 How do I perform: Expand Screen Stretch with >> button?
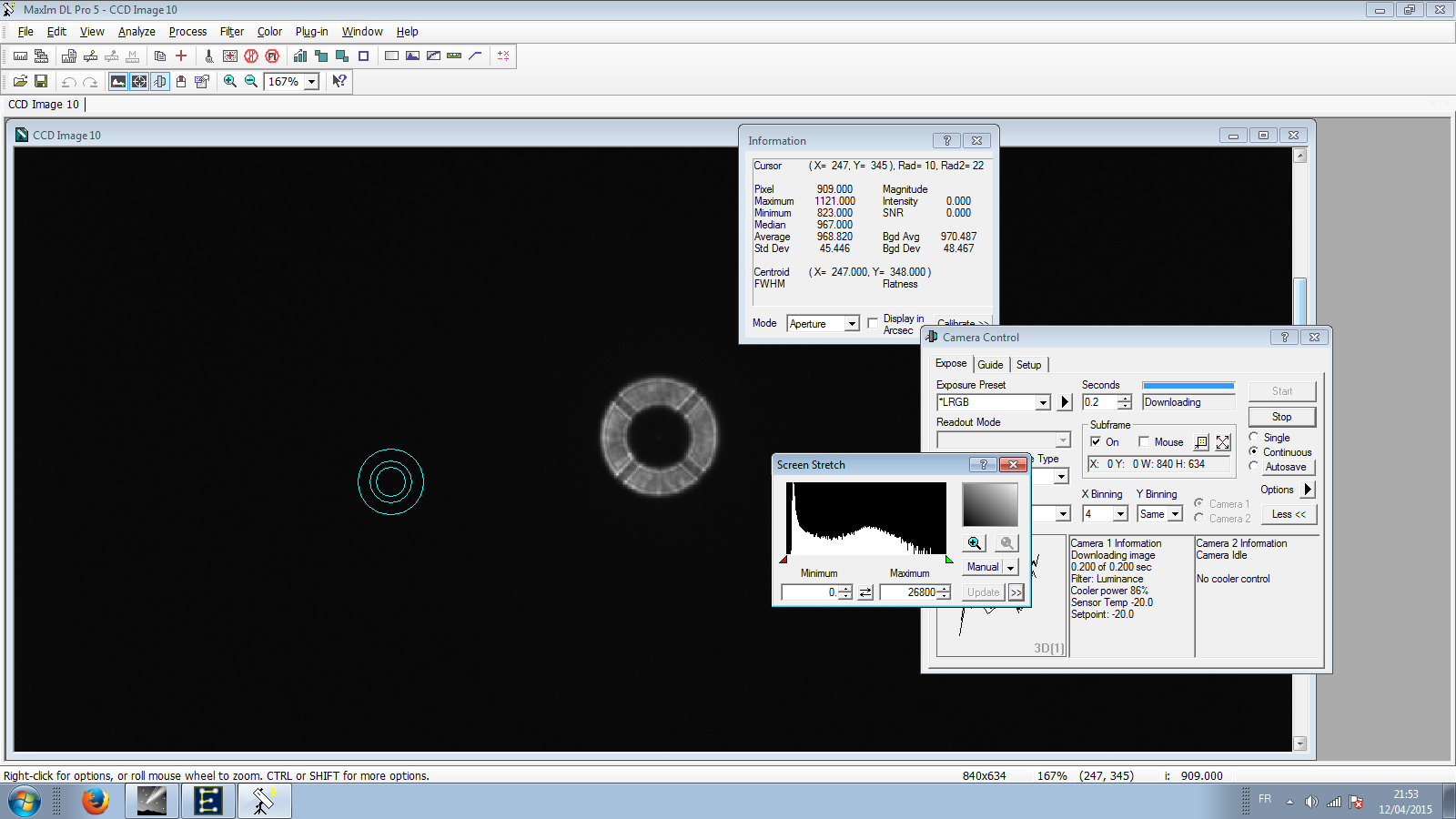pyautogui.click(x=1016, y=592)
